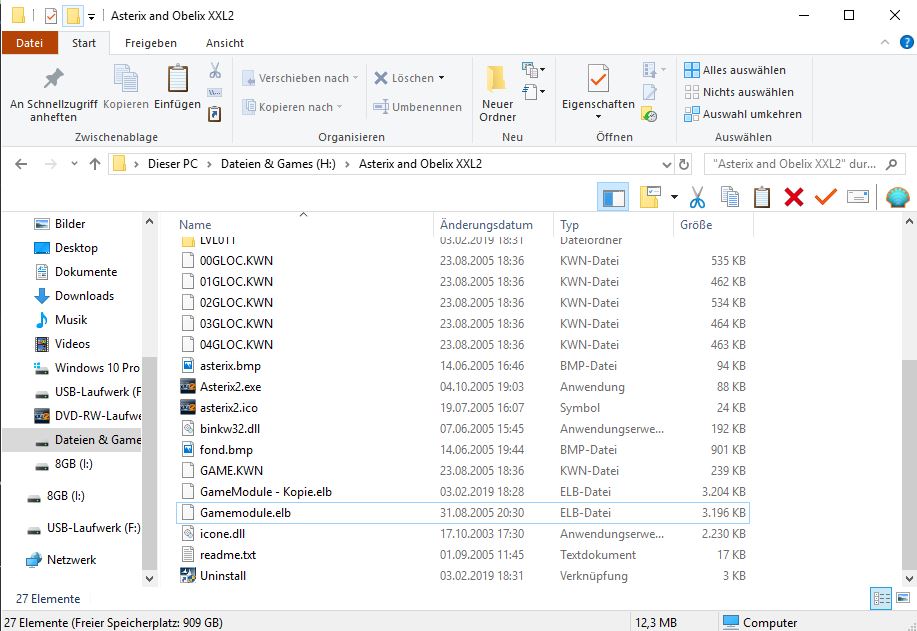This screenshot has height=631, width=917.
Task: Click the edit document icon in Öffnen group
Action: point(649,92)
